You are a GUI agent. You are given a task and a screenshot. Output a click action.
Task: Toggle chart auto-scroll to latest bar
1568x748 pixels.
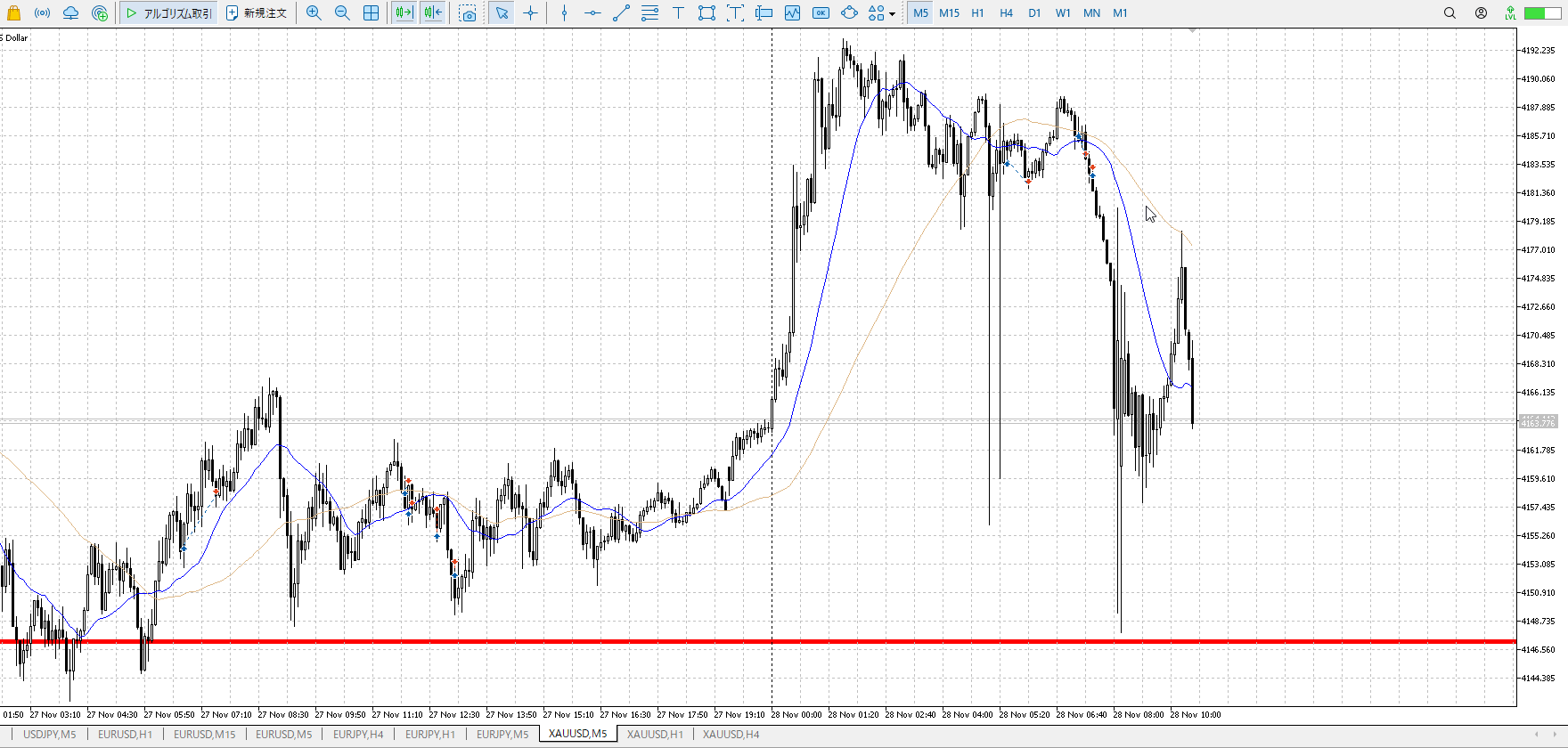coord(404,13)
